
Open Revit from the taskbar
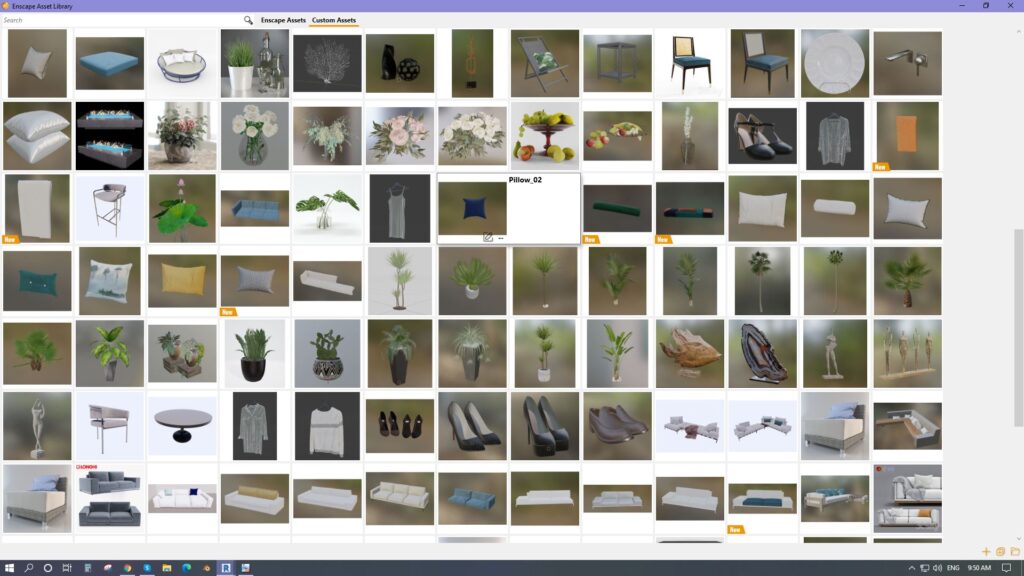pos(226,568)
